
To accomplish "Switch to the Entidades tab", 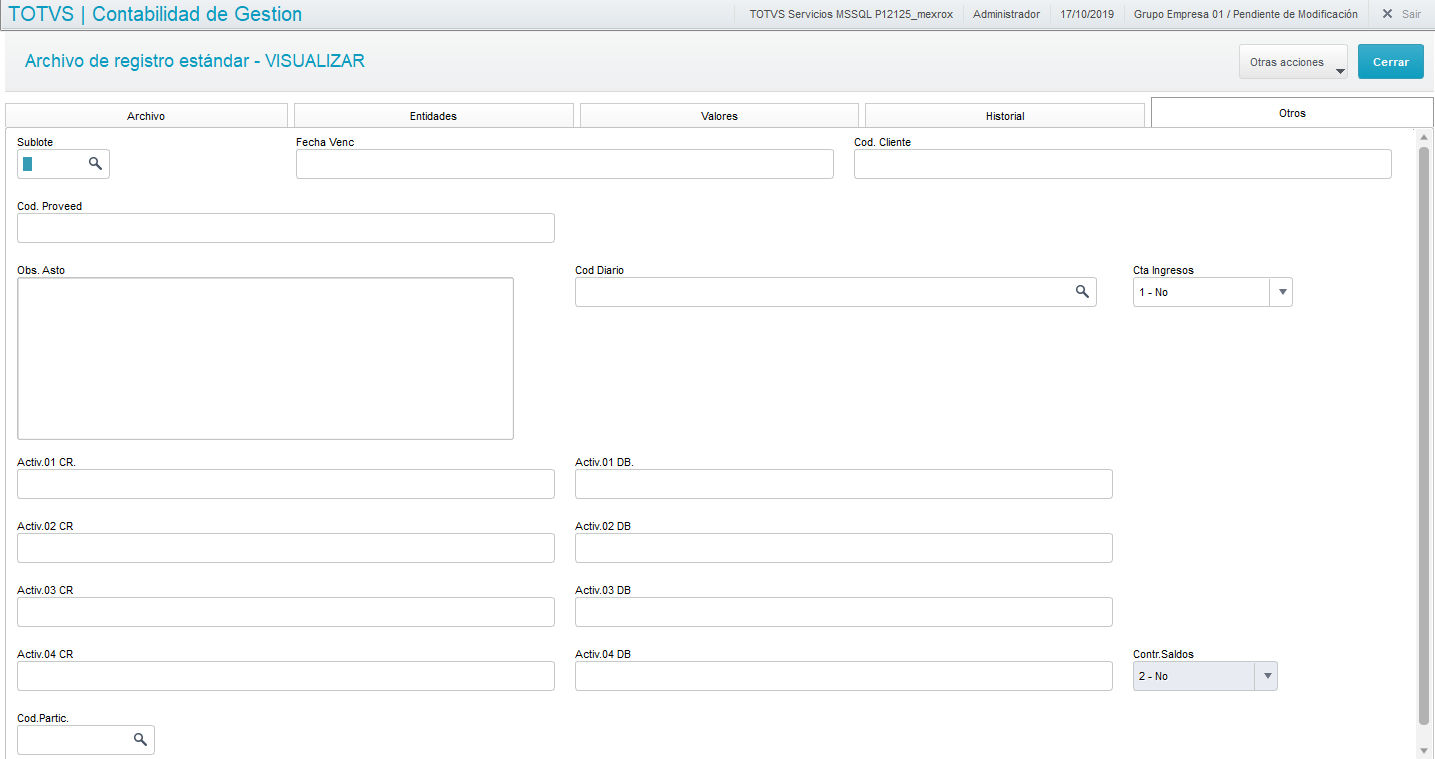I will click(433, 116).
